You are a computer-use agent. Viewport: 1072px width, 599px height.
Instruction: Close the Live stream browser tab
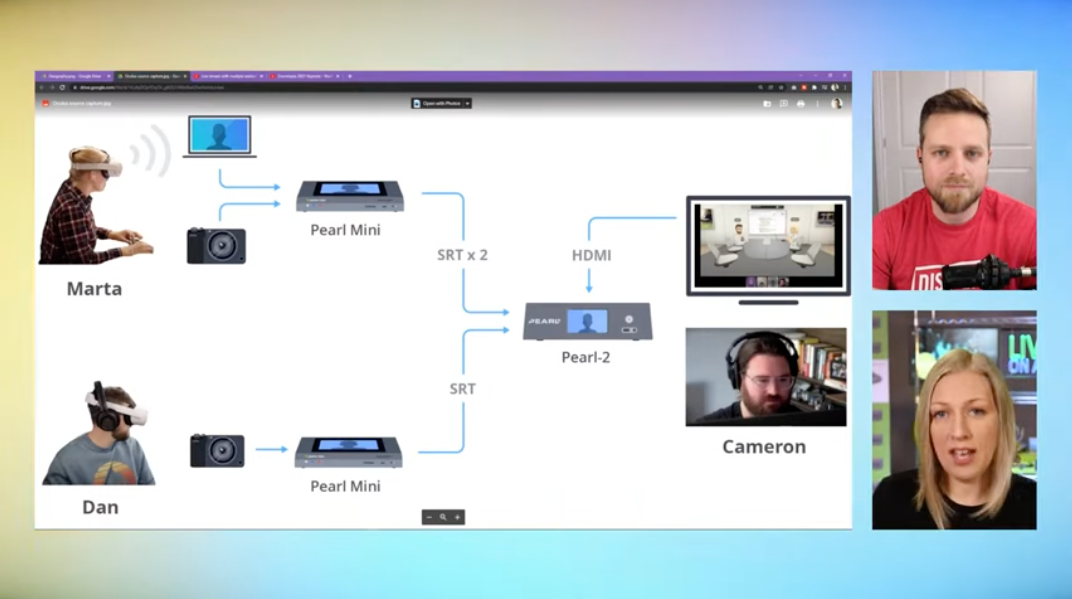(261, 76)
